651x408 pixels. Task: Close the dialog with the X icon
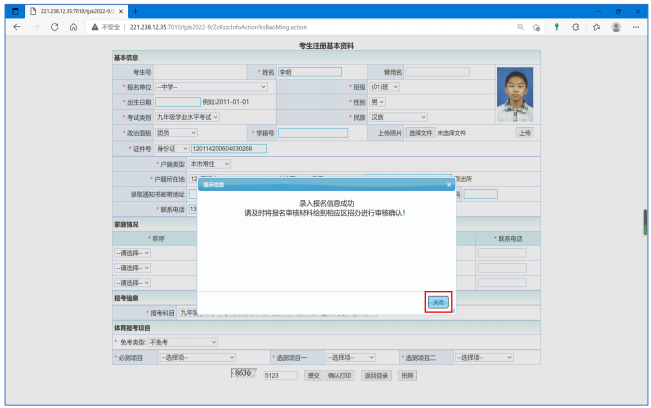click(448, 185)
